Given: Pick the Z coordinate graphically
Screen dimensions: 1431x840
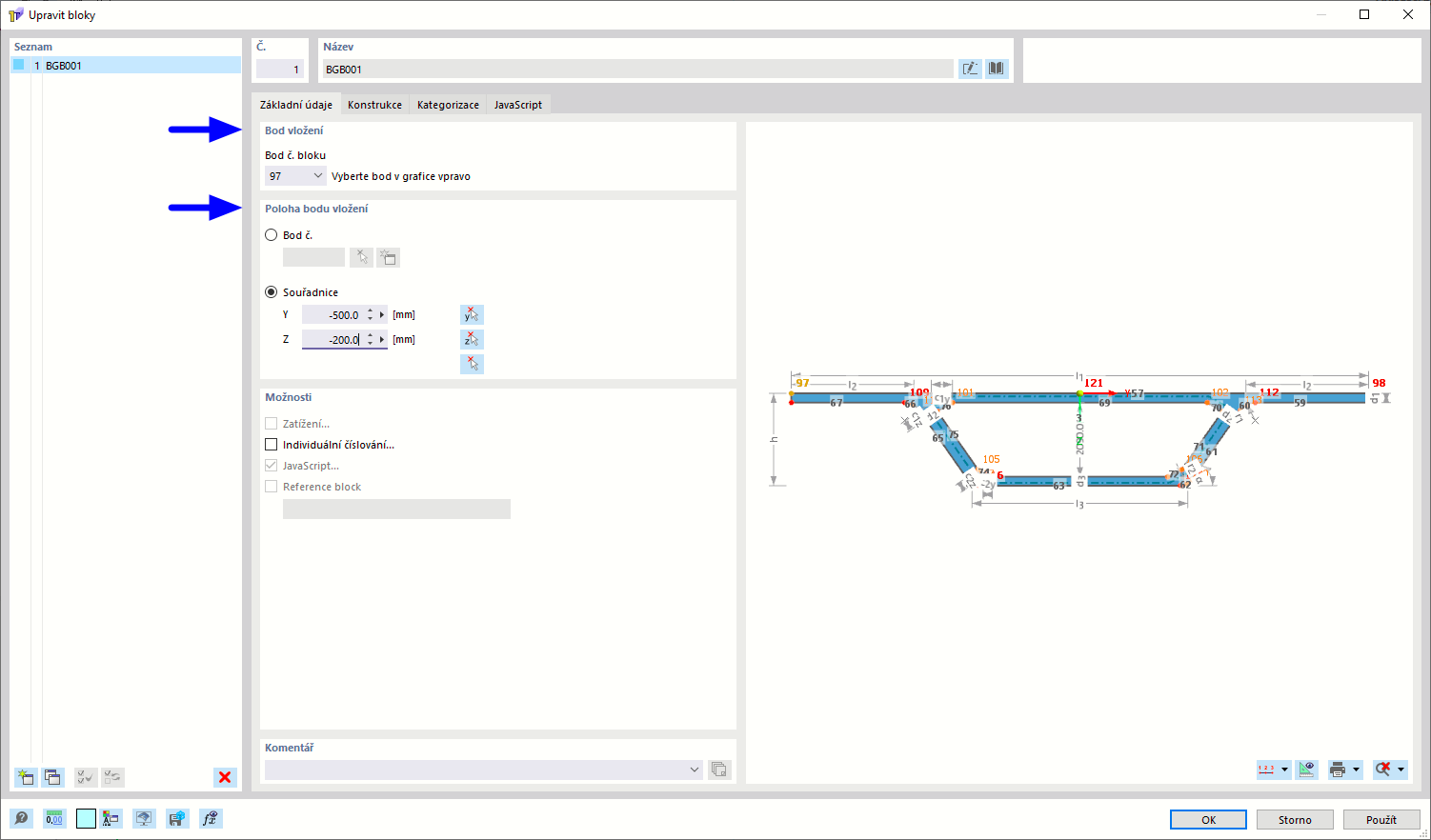Looking at the screenshot, I should (x=472, y=339).
